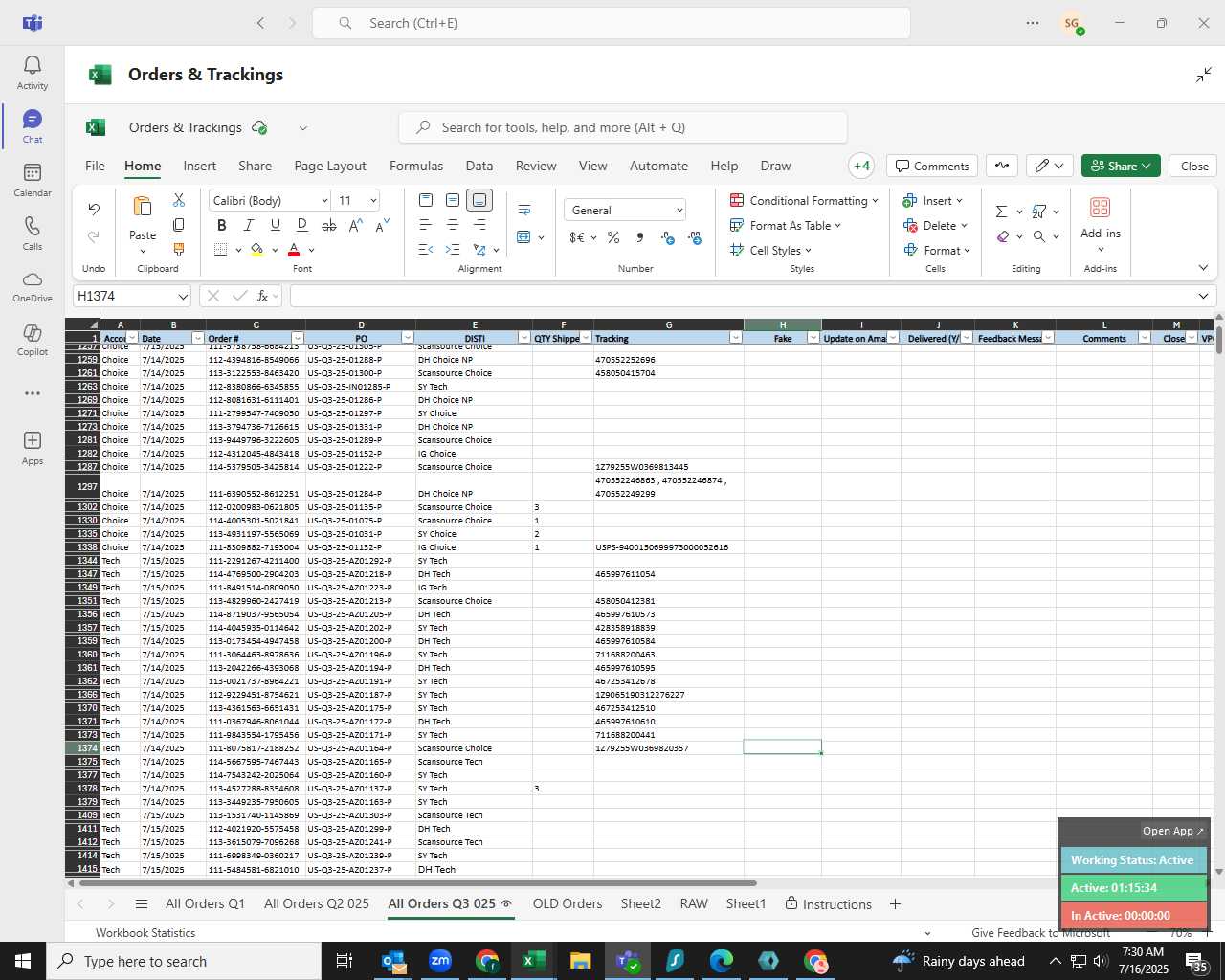
Task: Decrease font size with shrink icon
Action: pos(382,225)
